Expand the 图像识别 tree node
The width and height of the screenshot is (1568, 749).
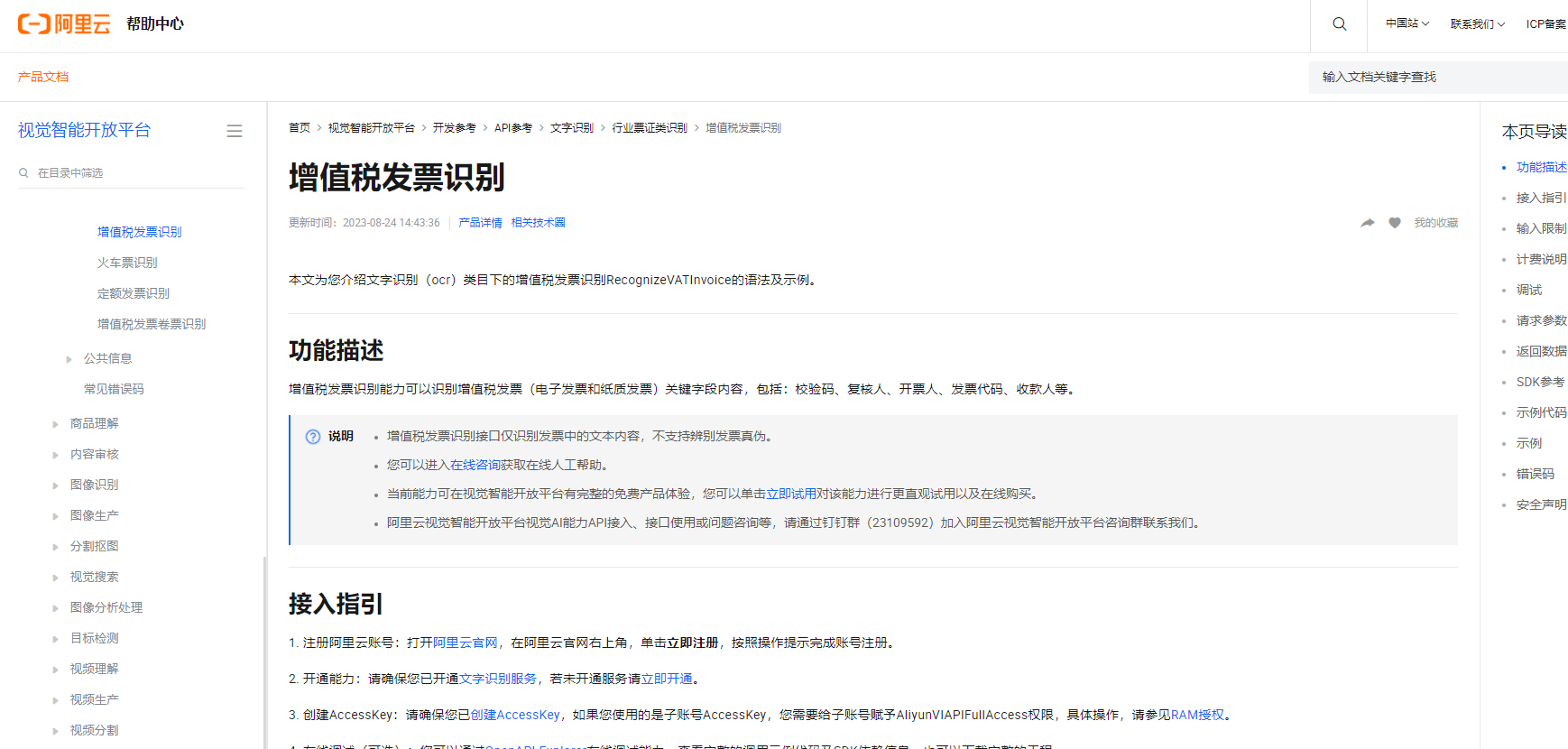tap(56, 485)
